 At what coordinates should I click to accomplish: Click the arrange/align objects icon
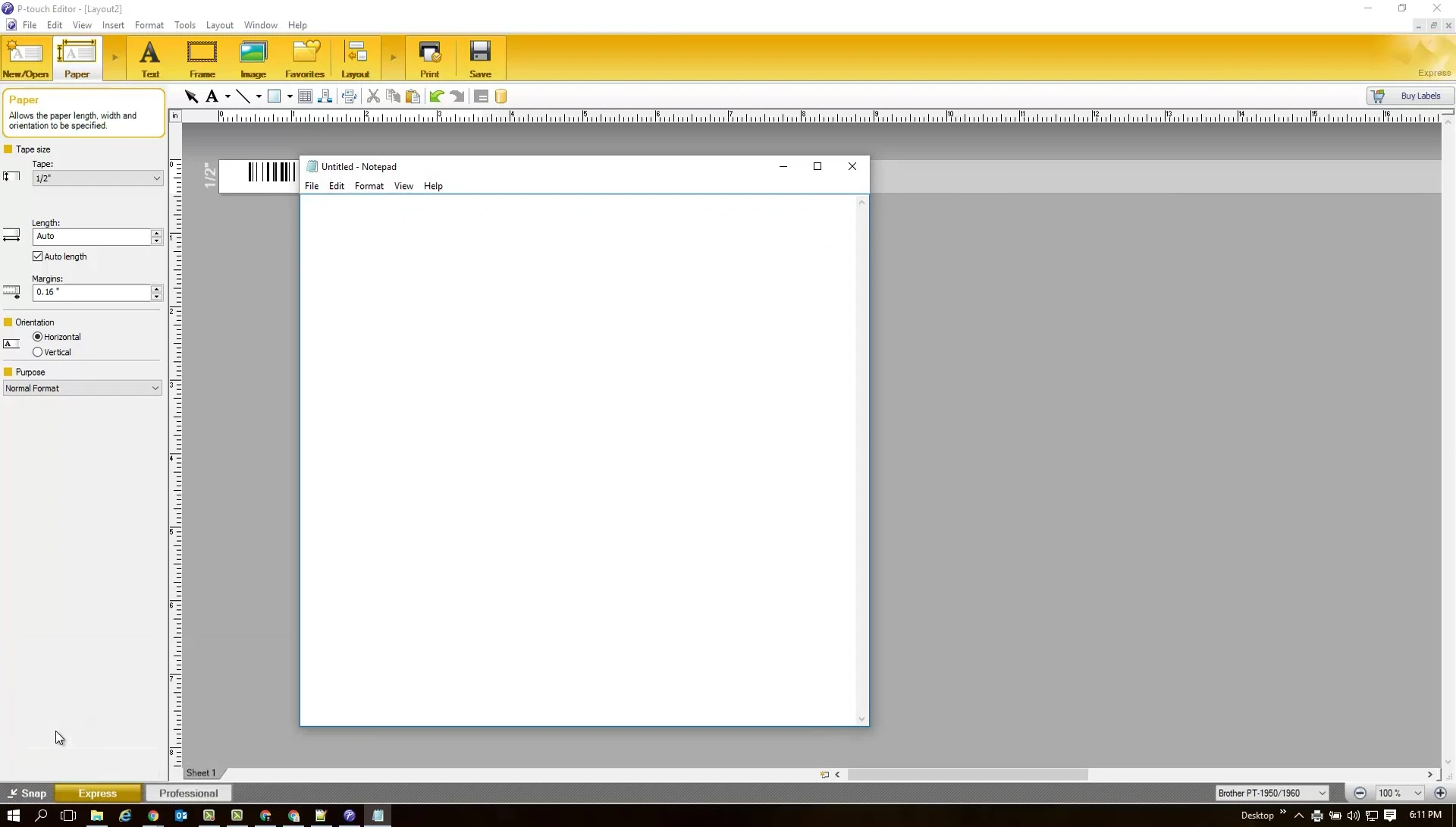(x=325, y=96)
